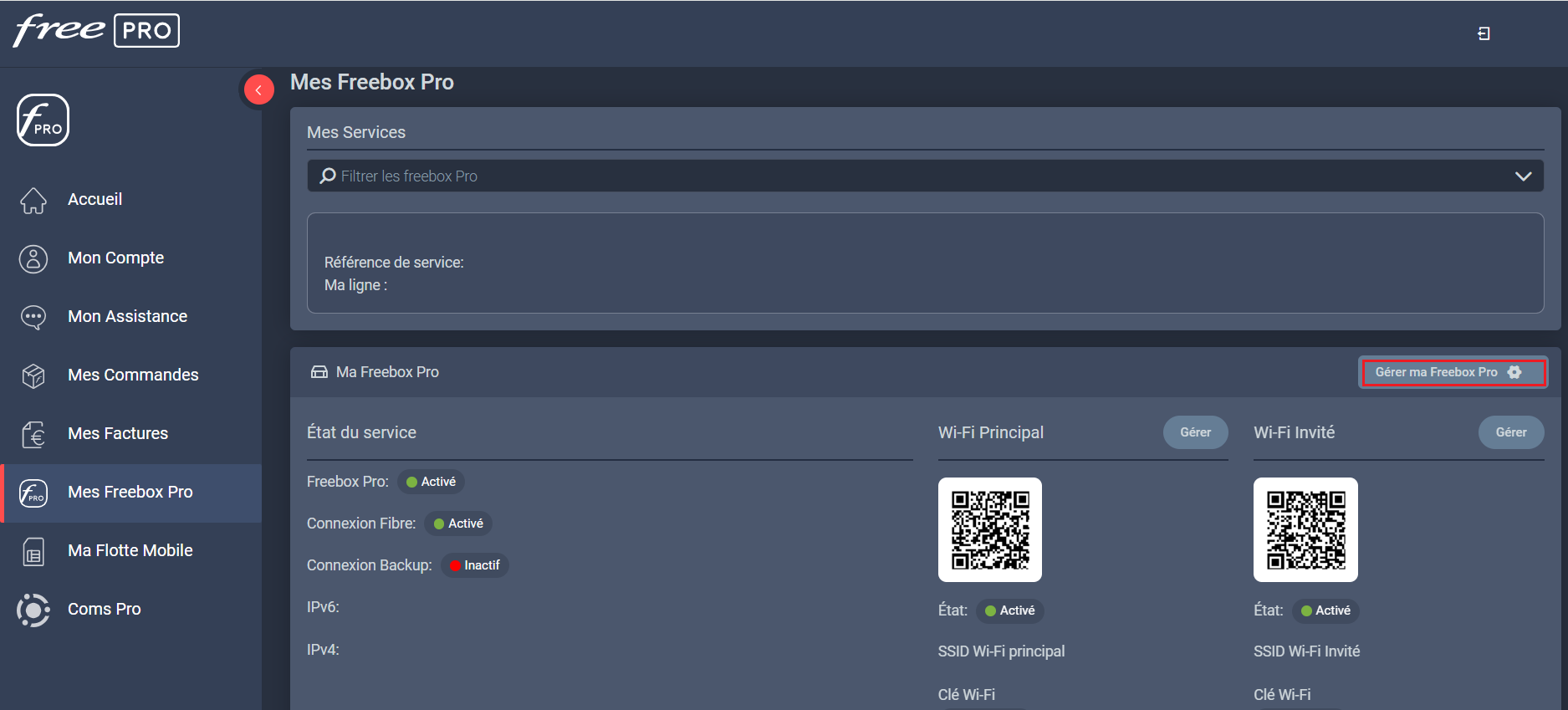Screen dimensions: 1568x710
Task: Click the État du service heading
Action: click(361, 432)
